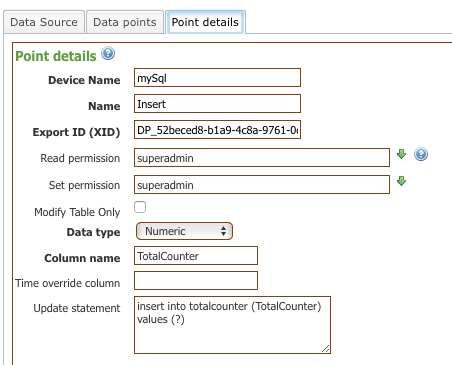
Task: Open the Point details help icon
Action: [x=108, y=53]
